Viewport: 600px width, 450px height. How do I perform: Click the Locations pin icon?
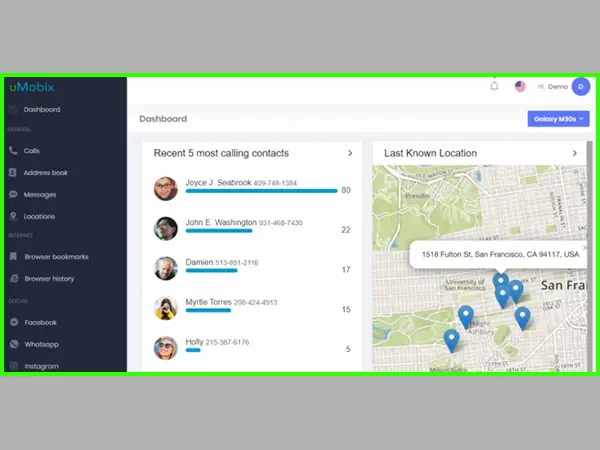tap(13, 216)
